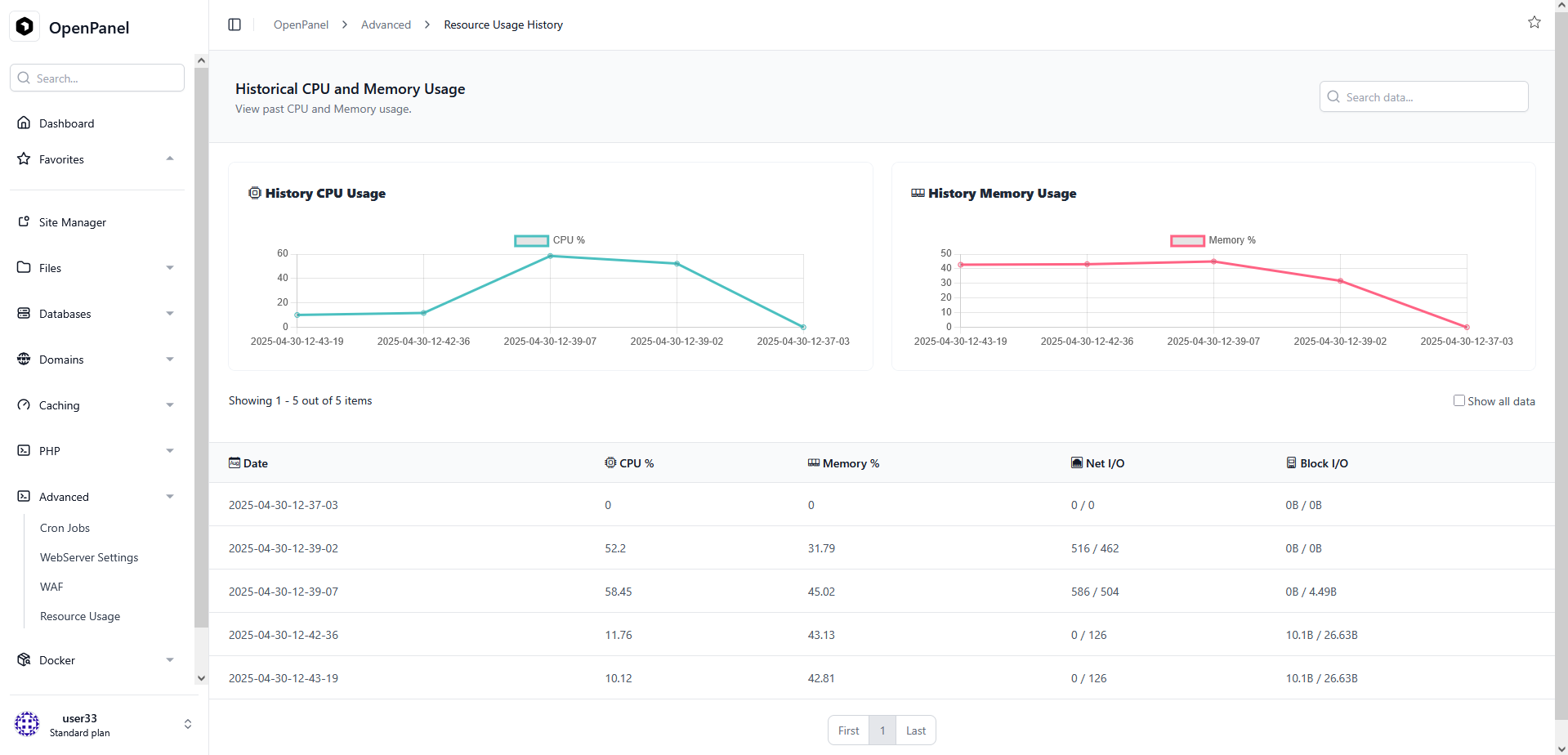Click the user33 avatar icon

(27, 724)
